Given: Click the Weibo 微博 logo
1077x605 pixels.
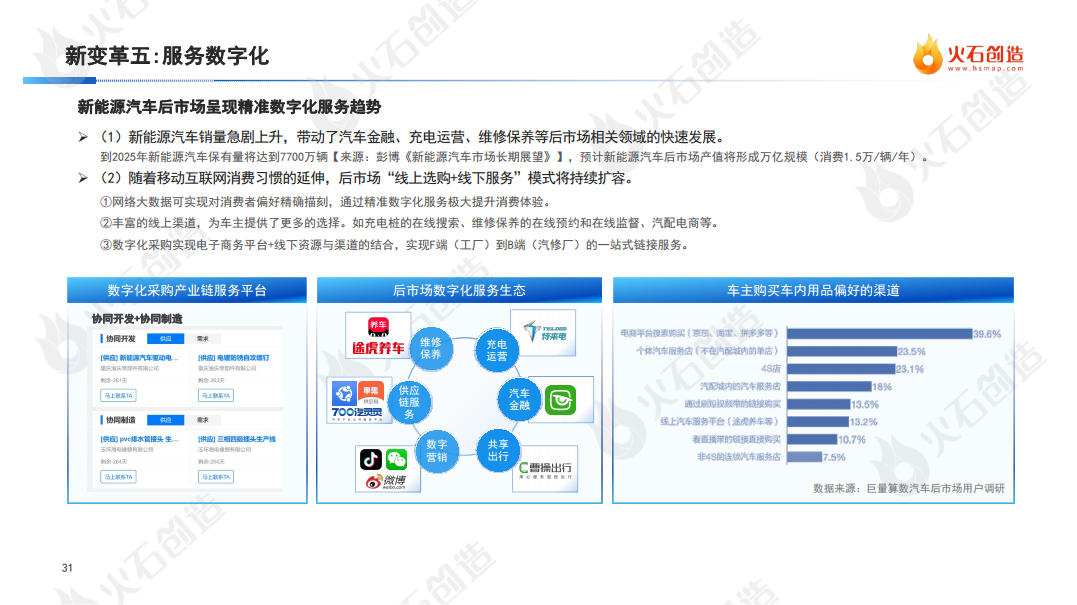Looking at the screenshot, I should point(386,481).
